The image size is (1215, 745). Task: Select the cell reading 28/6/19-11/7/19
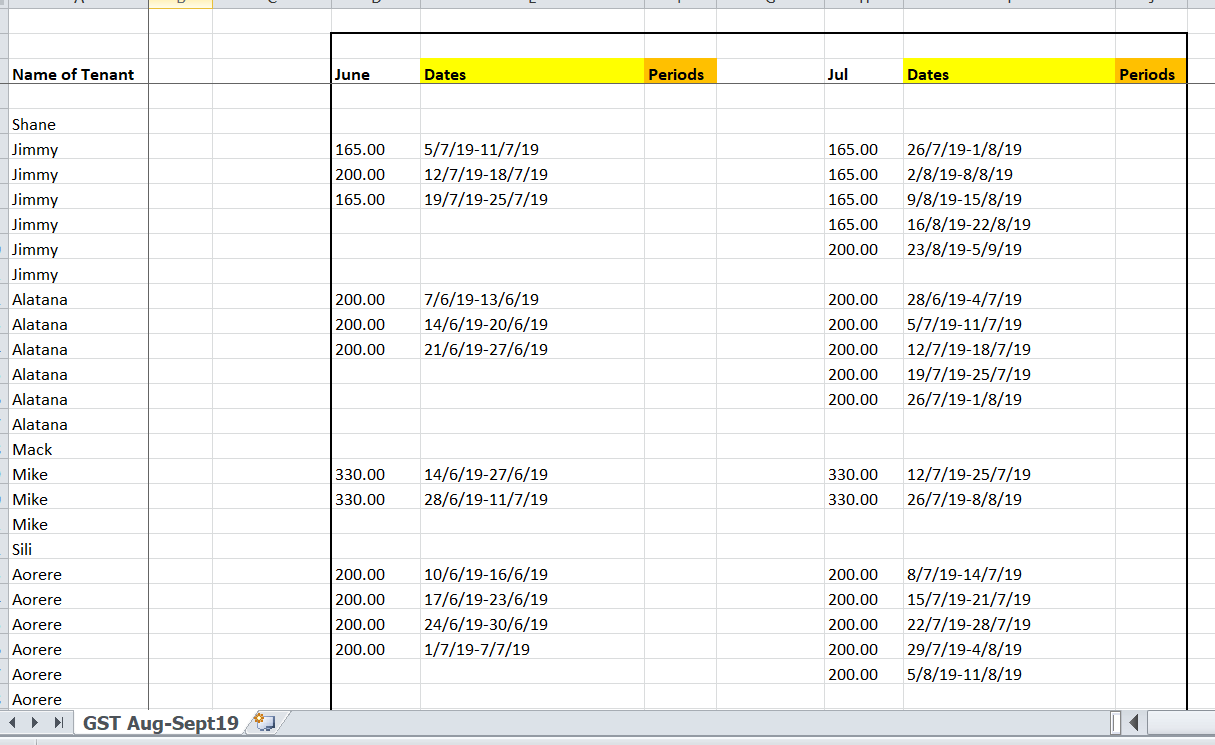532,496
